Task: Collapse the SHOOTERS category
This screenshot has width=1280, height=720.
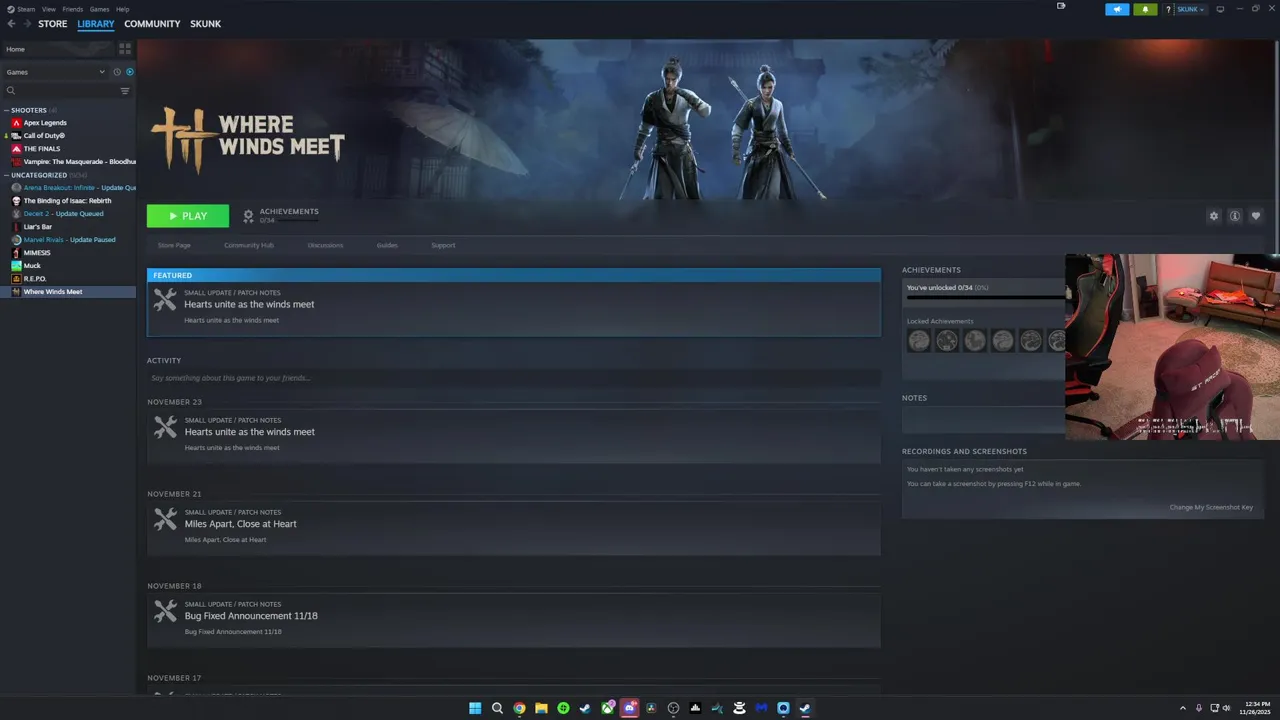Action: pyautogui.click(x=29, y=110)
